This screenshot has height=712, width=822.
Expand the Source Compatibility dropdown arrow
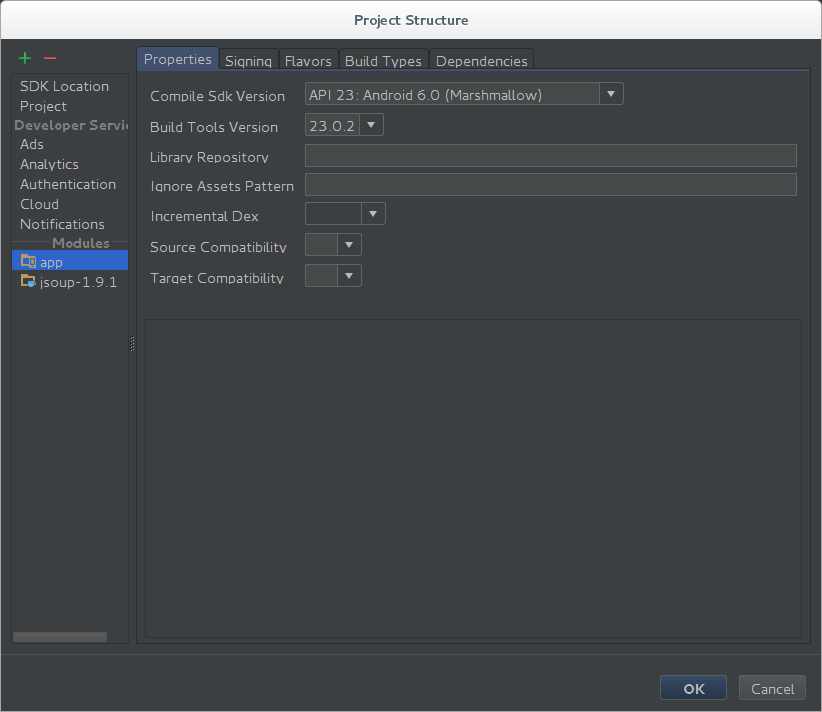click(x=349, y=245)
